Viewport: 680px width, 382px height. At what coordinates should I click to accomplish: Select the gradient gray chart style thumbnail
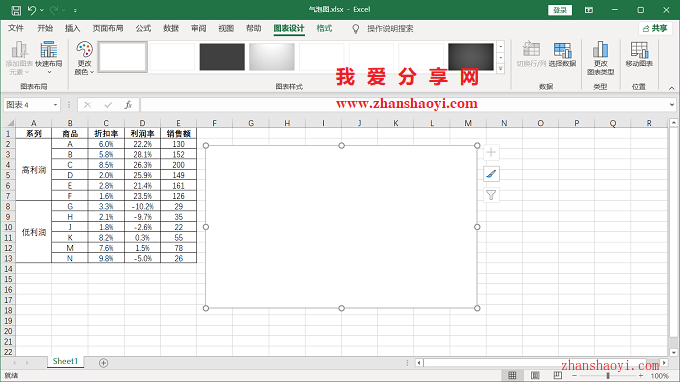coord(272,57)
